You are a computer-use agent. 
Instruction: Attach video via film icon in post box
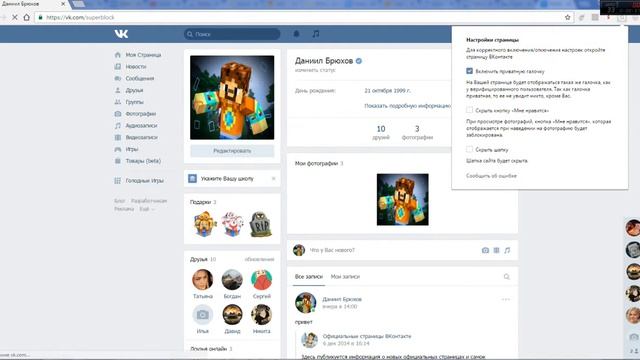(496, 250)
